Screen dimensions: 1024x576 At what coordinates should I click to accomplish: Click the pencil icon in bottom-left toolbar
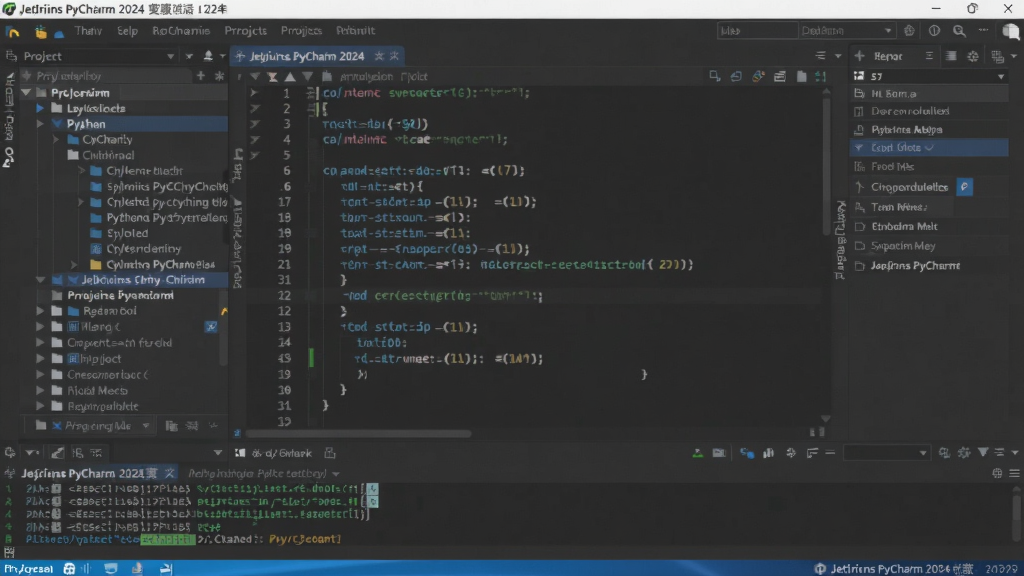click(x=57, y=453)
